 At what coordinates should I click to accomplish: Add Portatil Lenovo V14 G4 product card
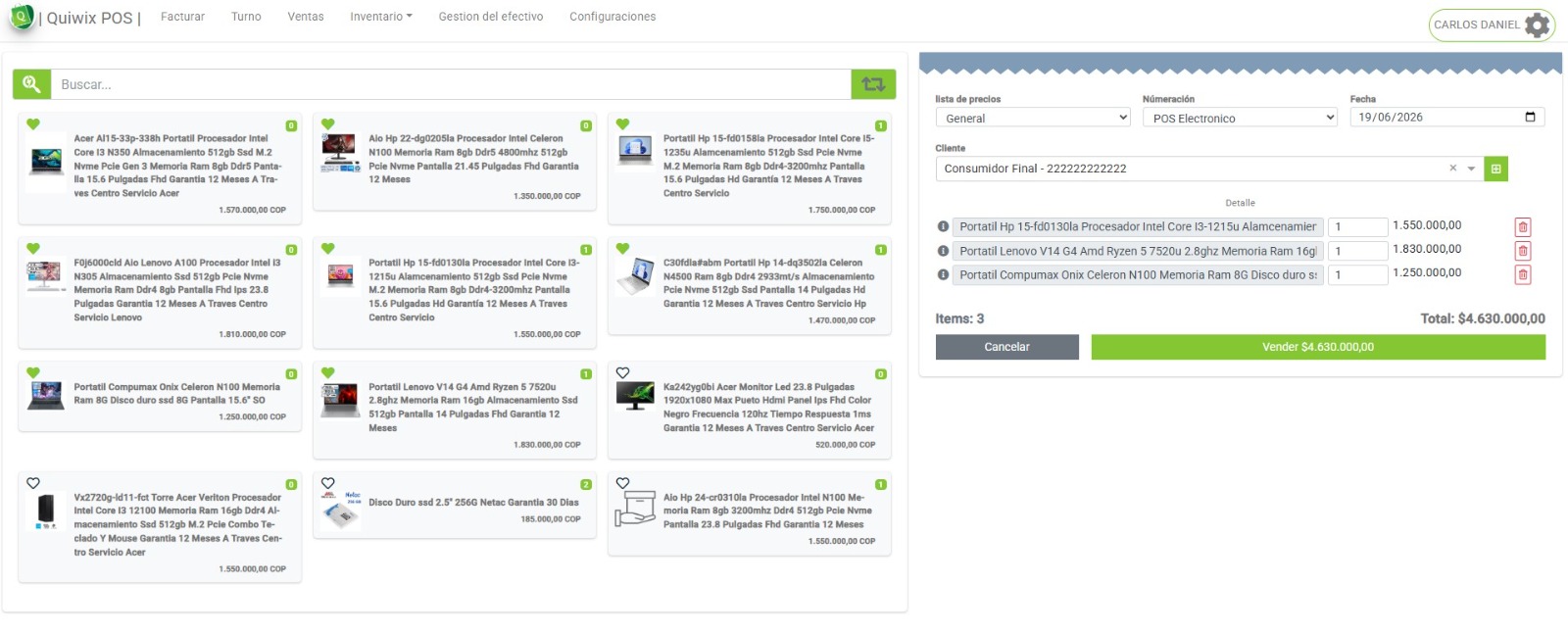click(x=455, y=410)
